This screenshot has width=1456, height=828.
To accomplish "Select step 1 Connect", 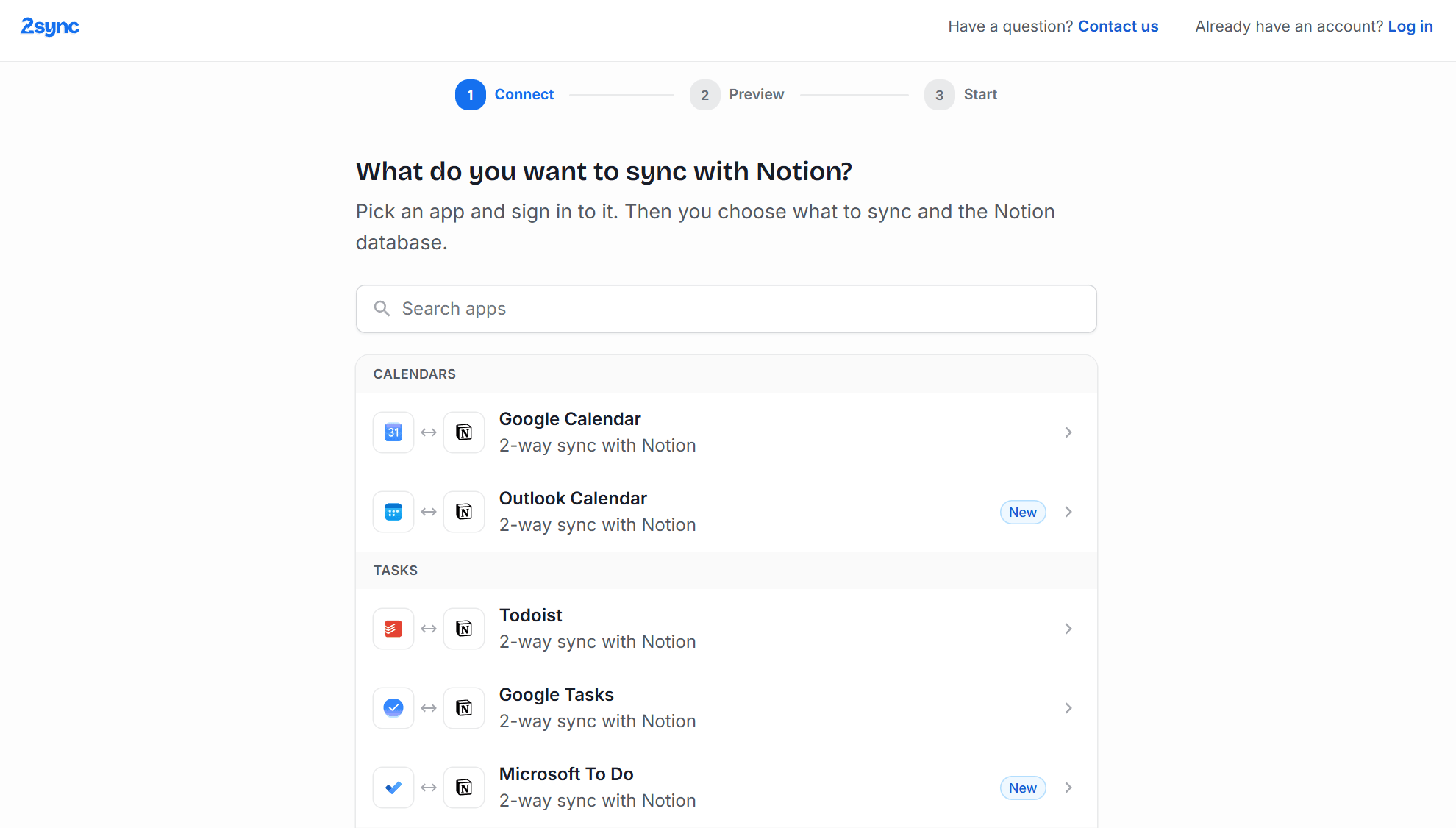I will [504, 95].
